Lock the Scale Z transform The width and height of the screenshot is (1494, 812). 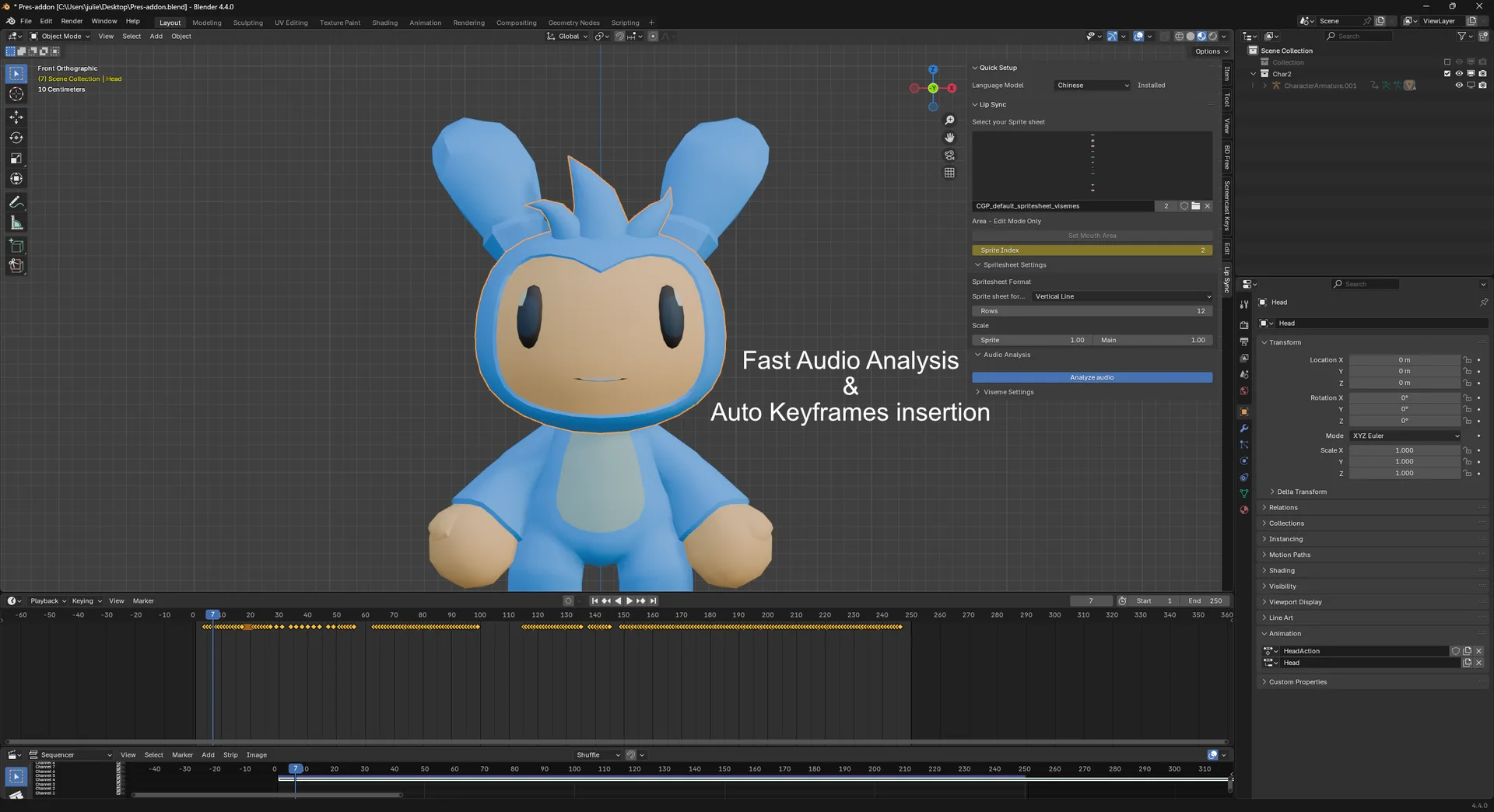(1468, 473)
